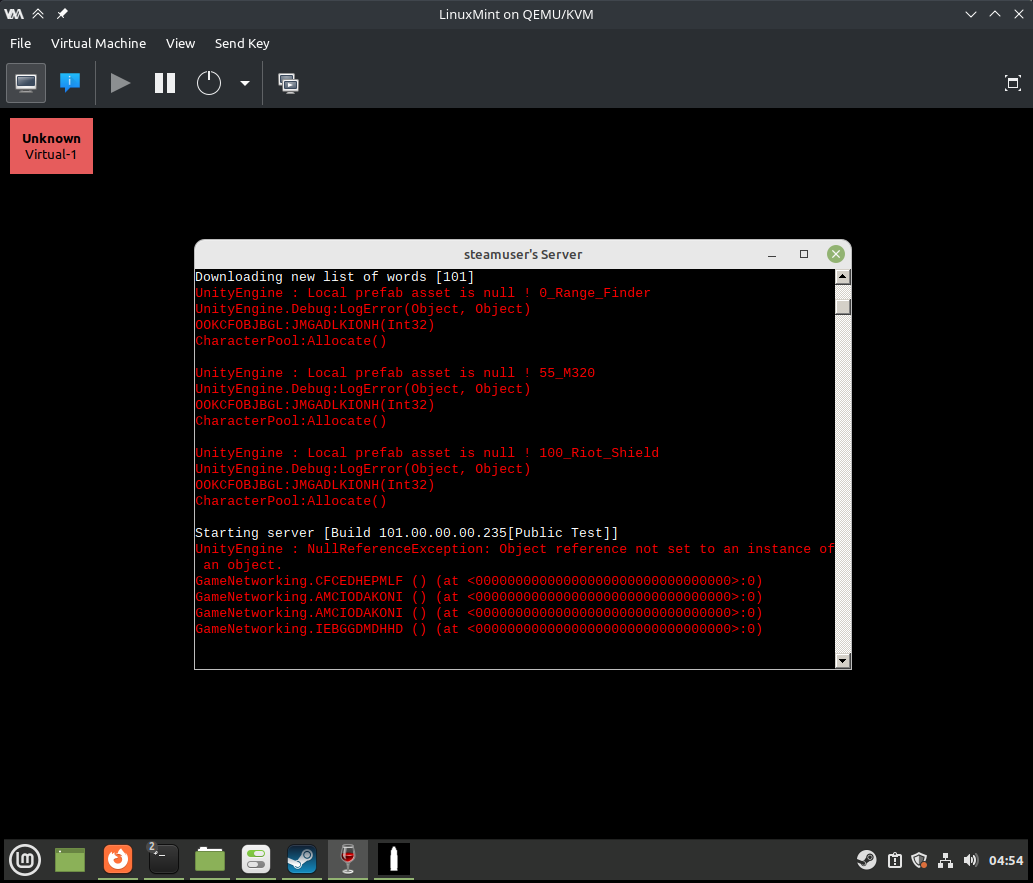The width and height of the screenshot is (1033, 883).
Task: Pin the virt-manager window
Action: [63, 14]
